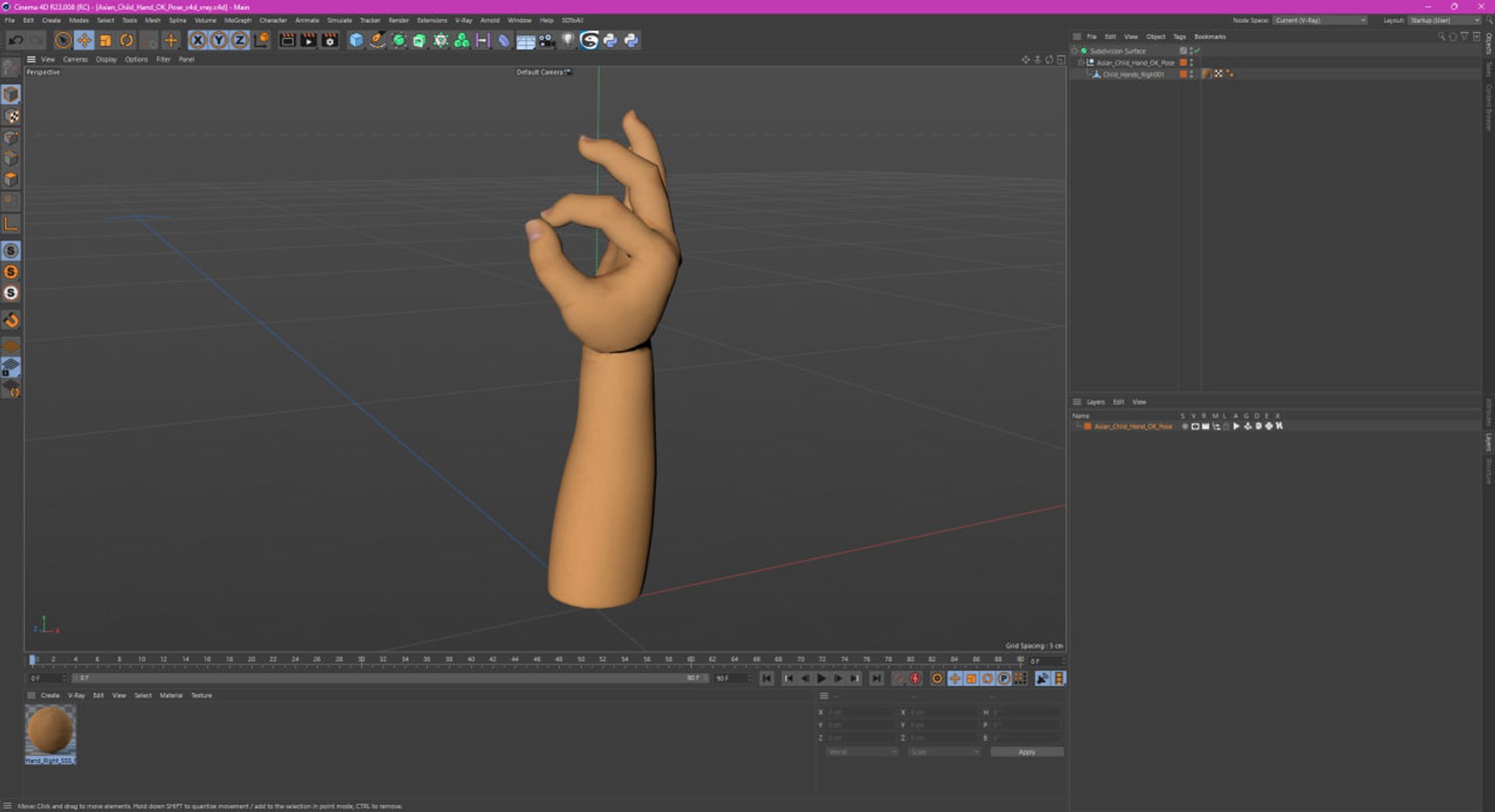Open the Render menu
Viewport: 1495px width, 812px height.
[399, 20]
